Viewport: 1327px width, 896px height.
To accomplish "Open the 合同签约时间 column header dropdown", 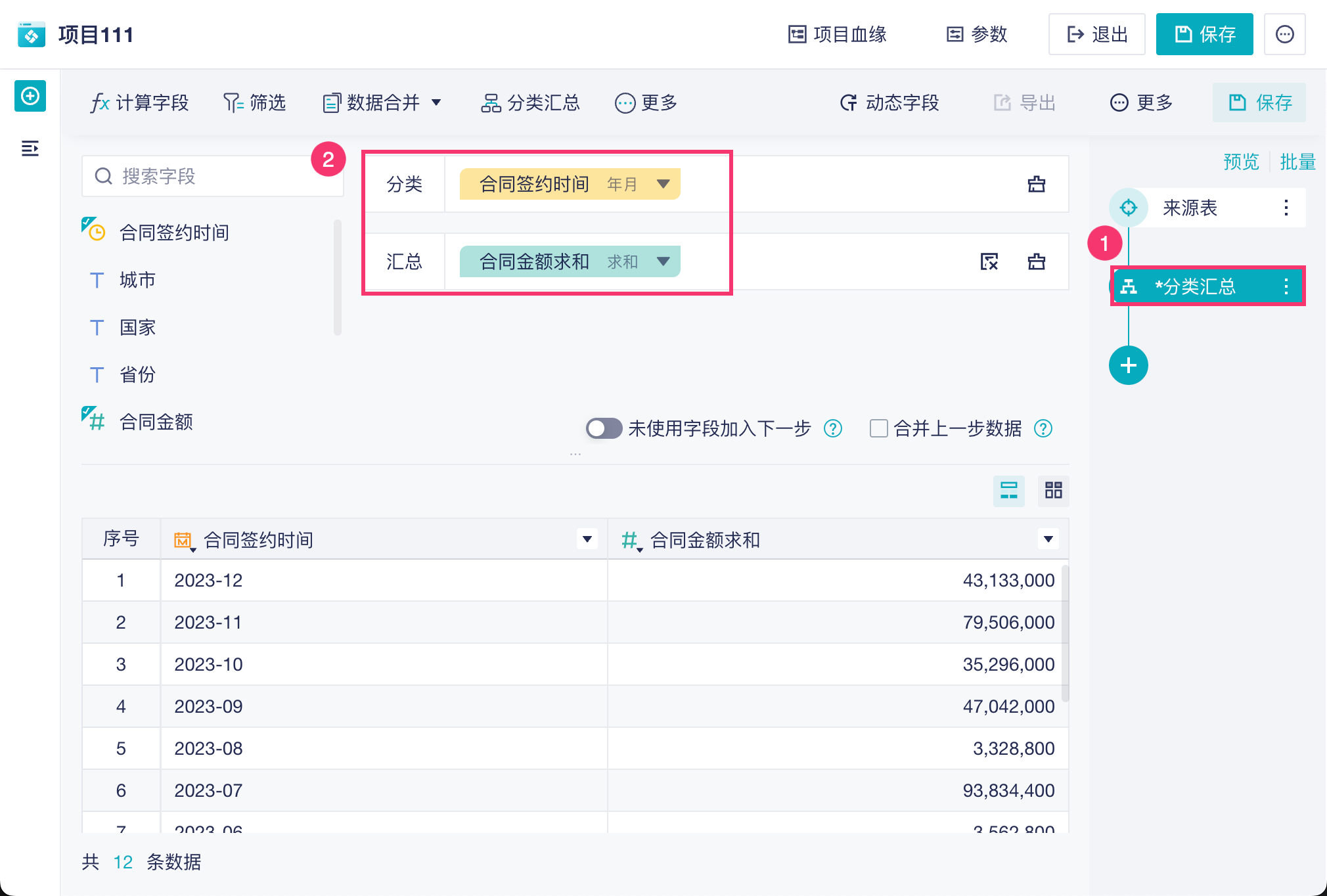I will [587, 539].
